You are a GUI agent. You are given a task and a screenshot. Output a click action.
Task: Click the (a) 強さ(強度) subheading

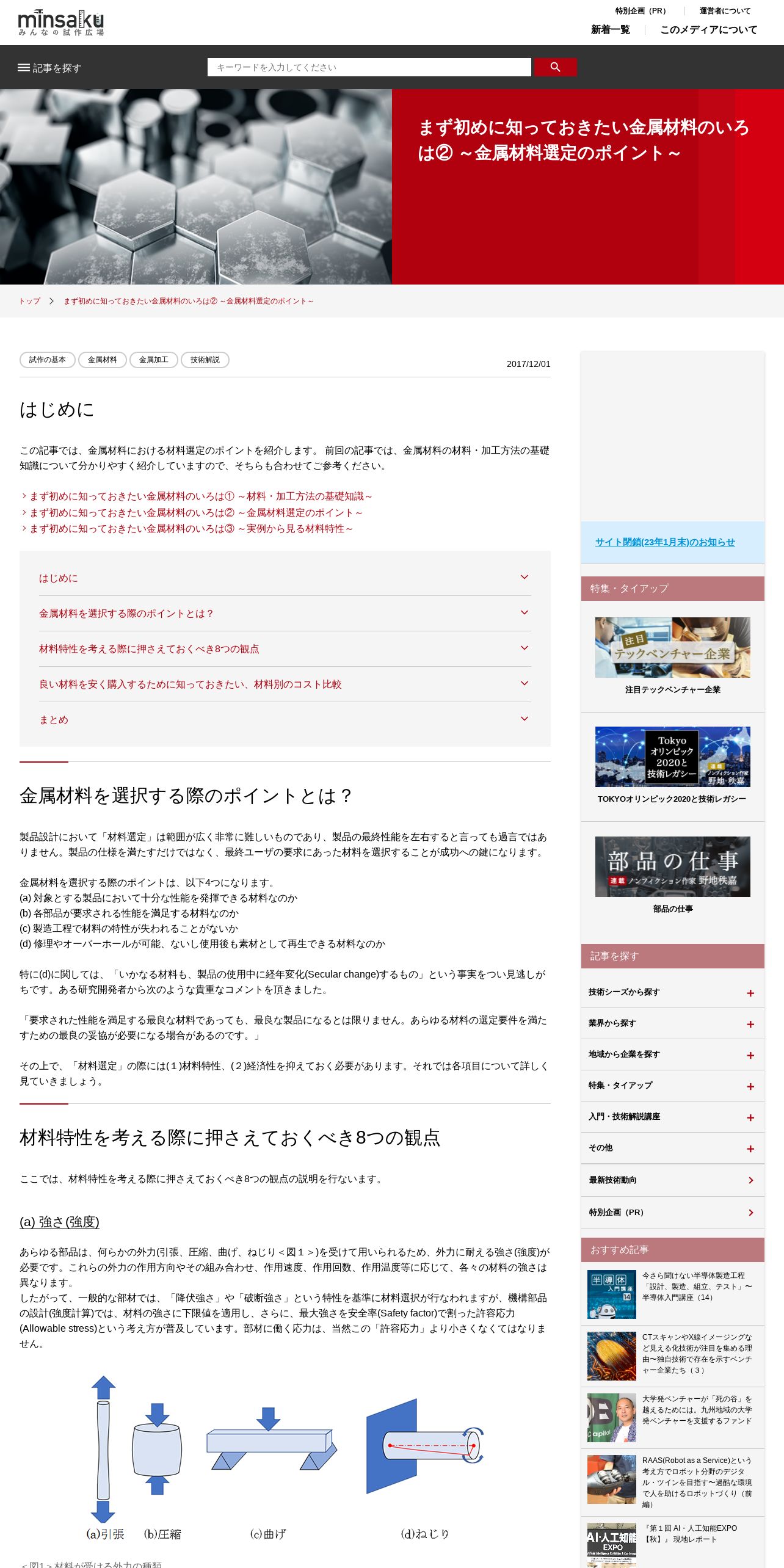pyautogui.click(x=59, y=1222)
